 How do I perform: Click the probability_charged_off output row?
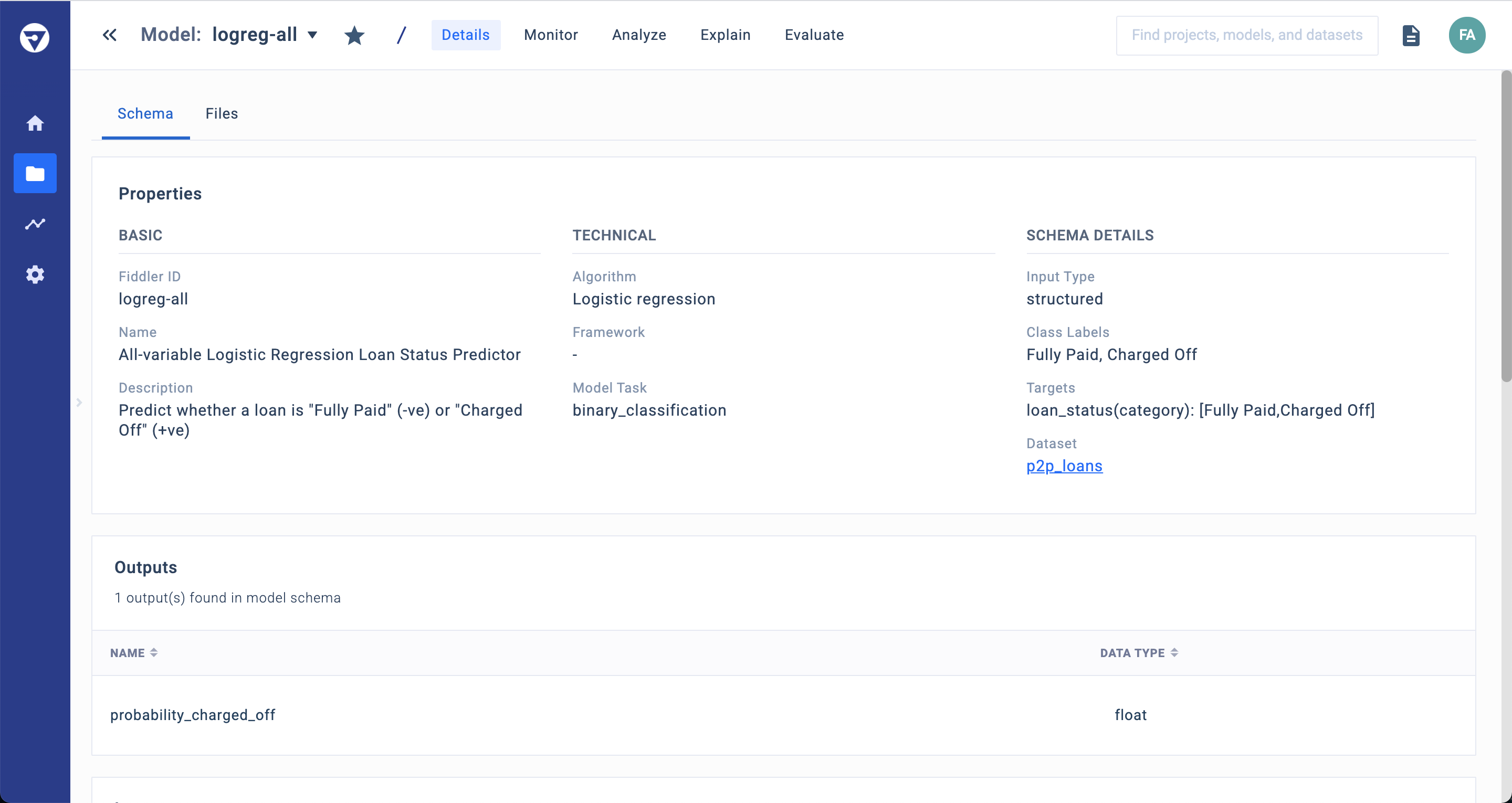click(784, 715)
